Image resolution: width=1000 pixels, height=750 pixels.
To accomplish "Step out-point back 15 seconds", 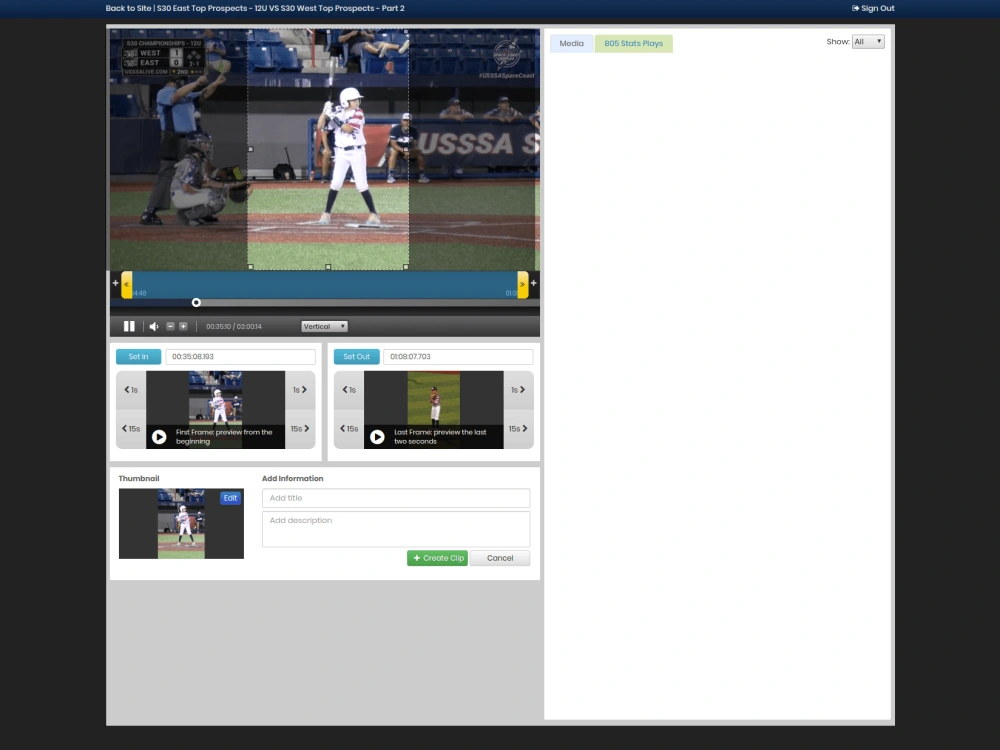I will tap(349, 429).
